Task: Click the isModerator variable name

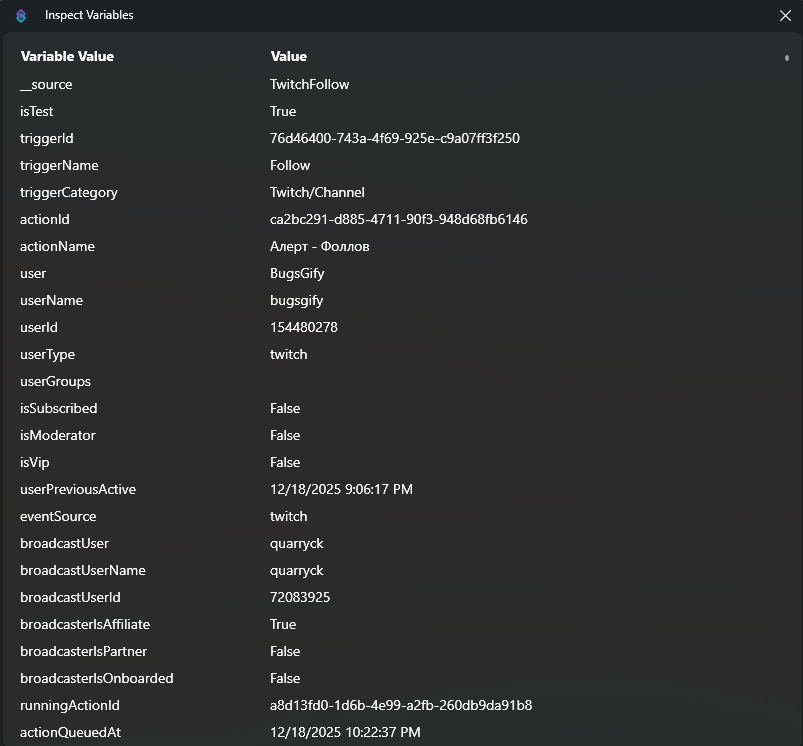Action: click(58, 436)
